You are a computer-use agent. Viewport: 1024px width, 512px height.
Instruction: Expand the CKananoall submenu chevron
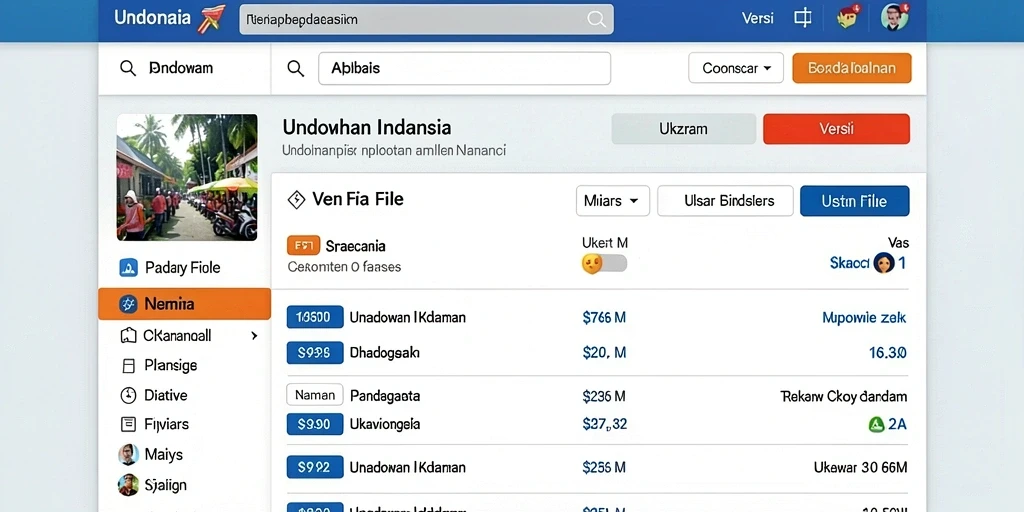tap(254, 336)
